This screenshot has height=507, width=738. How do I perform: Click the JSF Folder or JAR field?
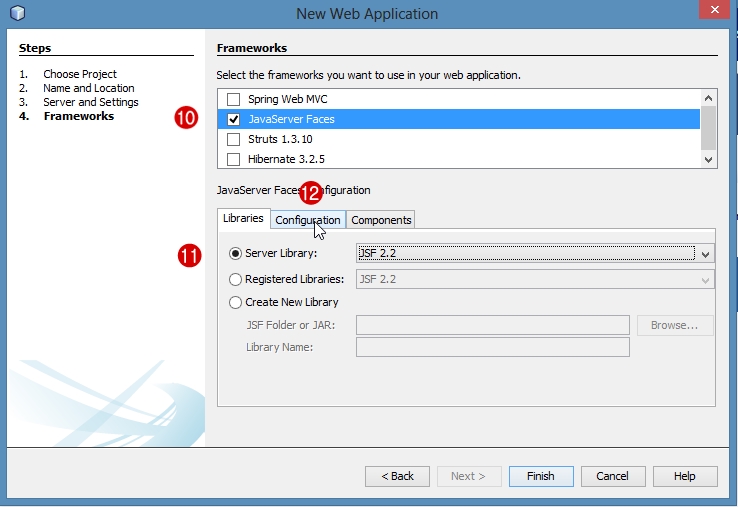point(493,325)
